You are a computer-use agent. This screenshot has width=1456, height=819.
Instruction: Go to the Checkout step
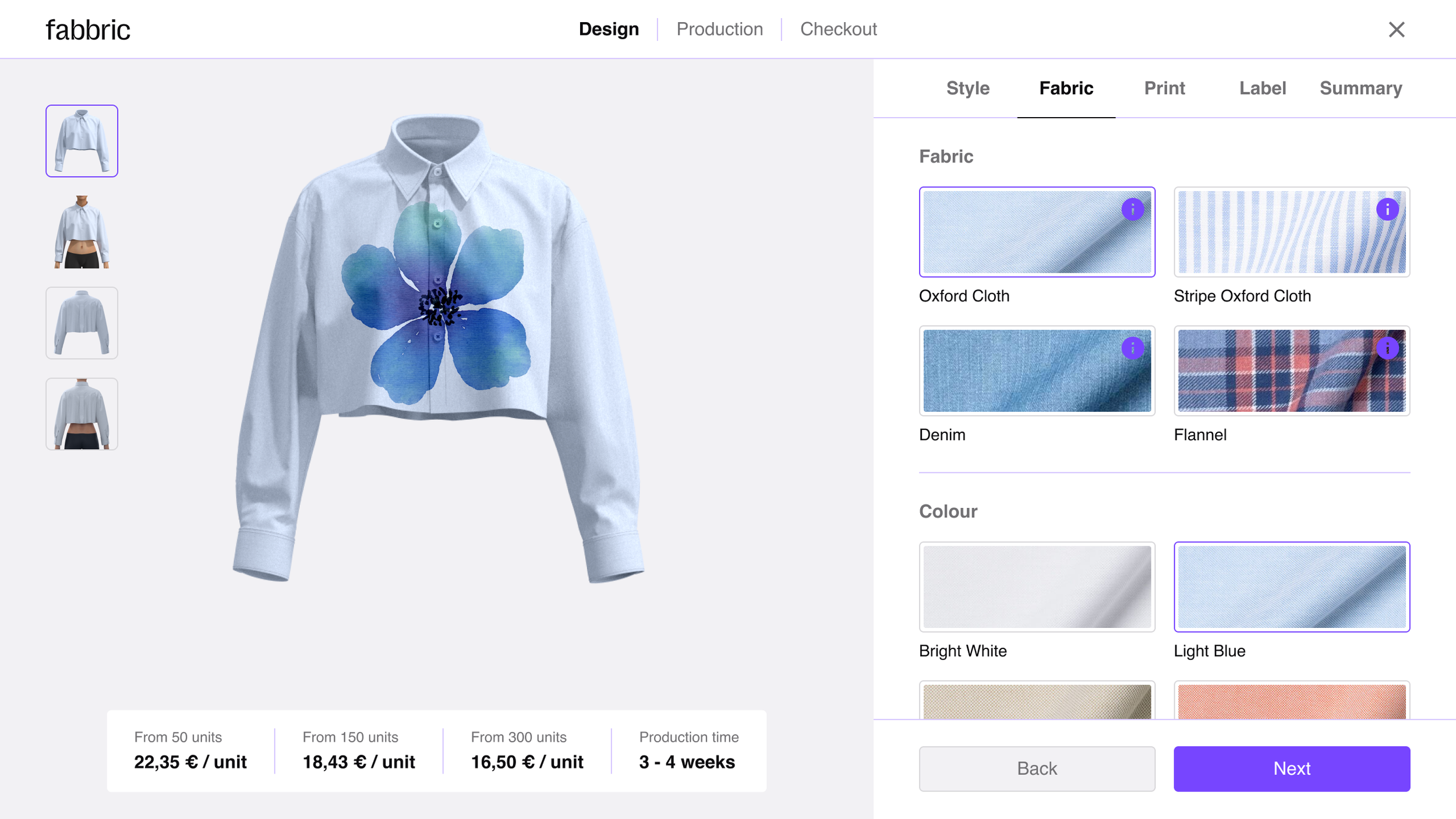[838, 29]
